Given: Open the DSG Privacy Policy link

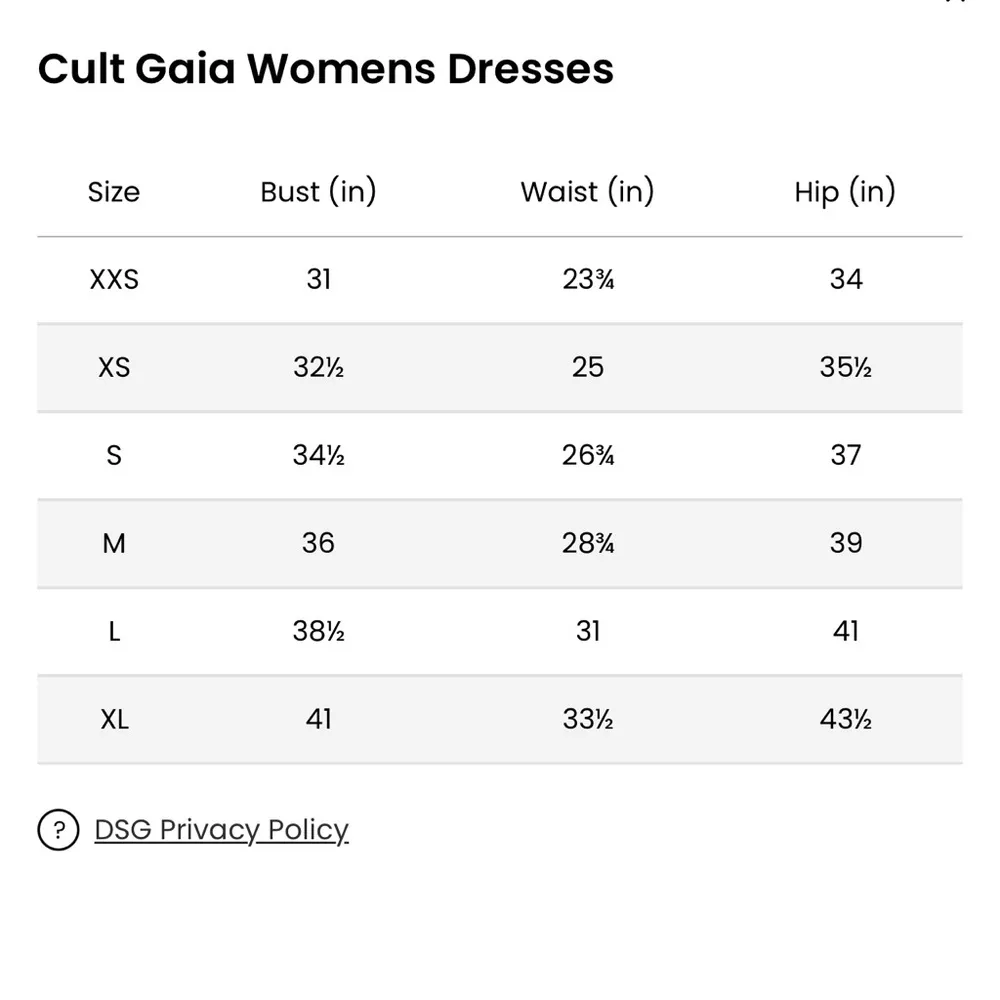Looking at the screenshot, I should (x=221, y=829).
